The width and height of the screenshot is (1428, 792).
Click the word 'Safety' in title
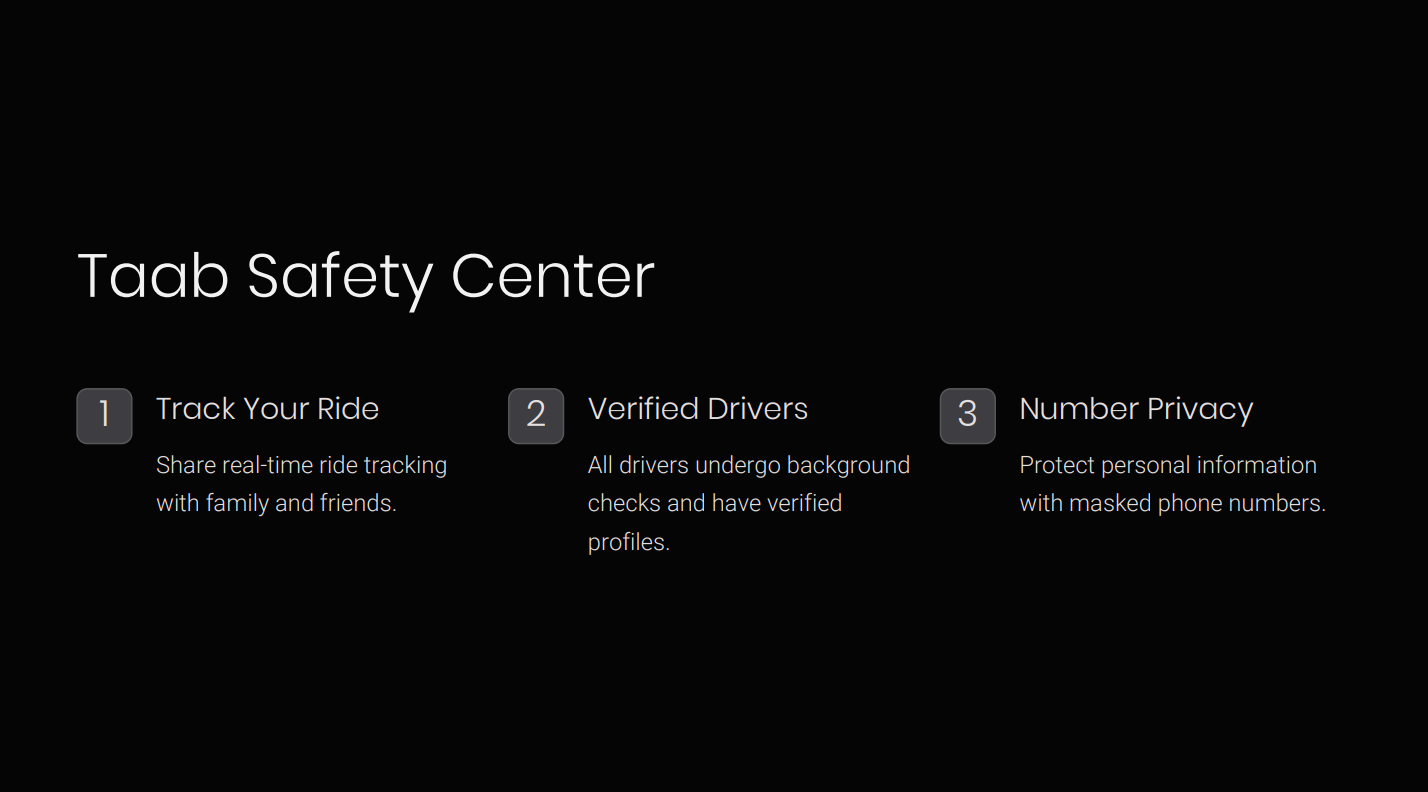point(340,277)
